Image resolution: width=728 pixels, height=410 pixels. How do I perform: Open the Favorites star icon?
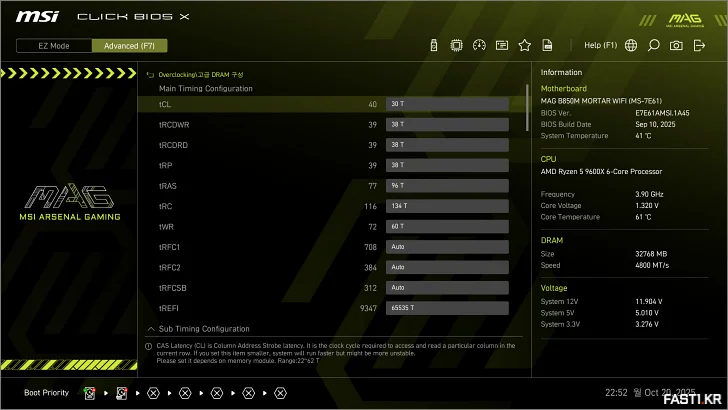pyautogui.click(x=525, y=46)
